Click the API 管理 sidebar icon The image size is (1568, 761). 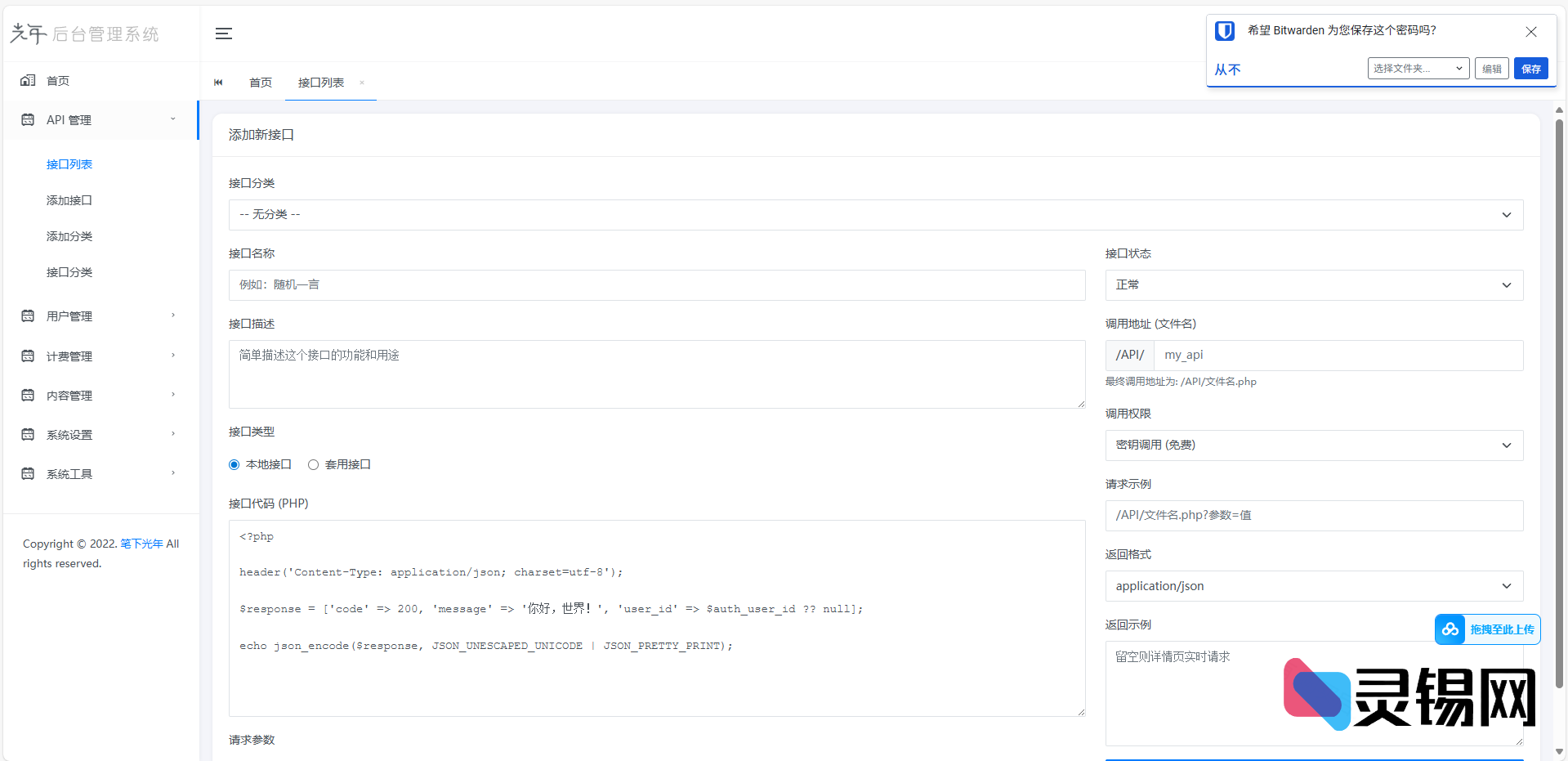coord(28,120)
